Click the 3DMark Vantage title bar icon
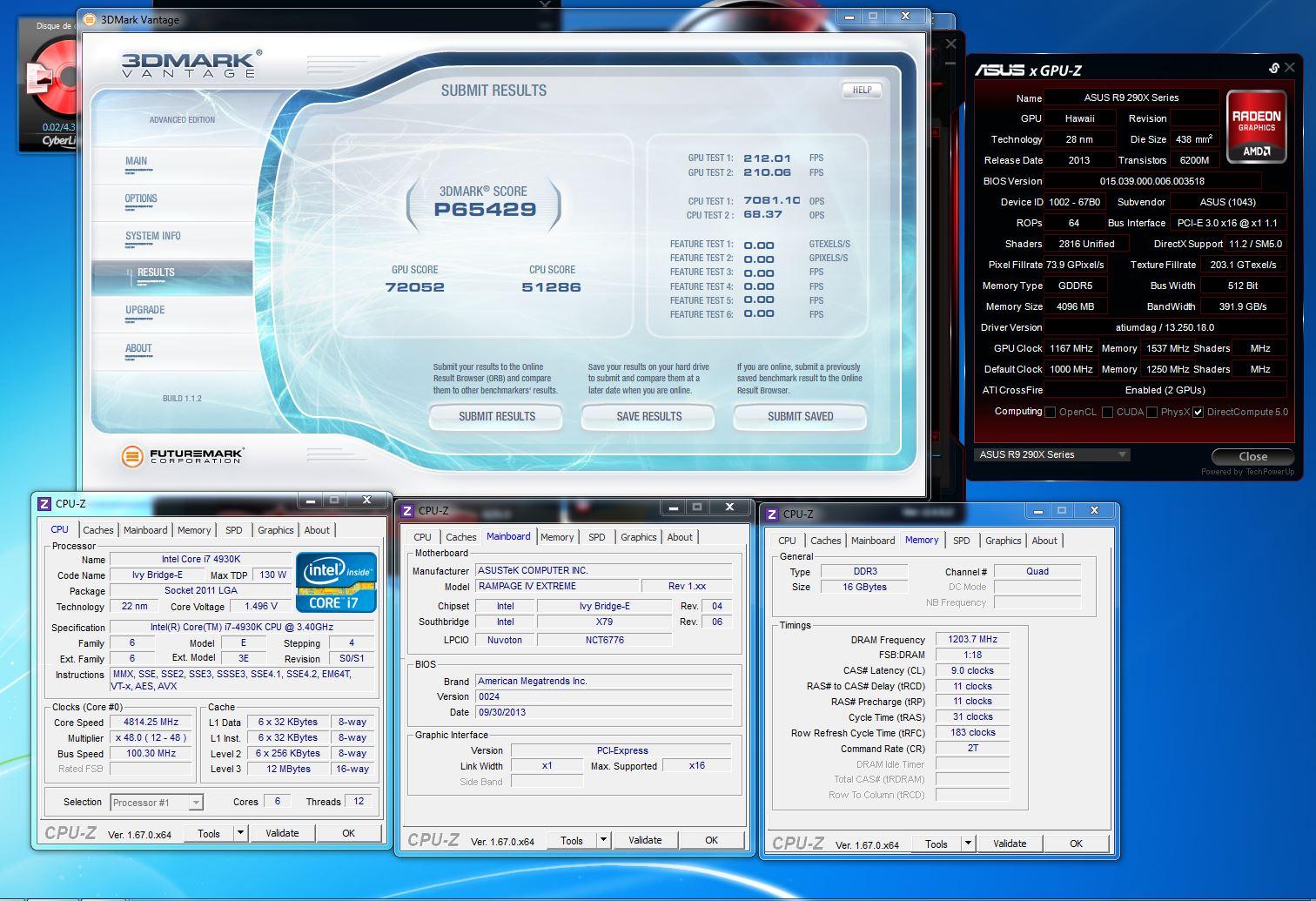The height and width of the screenshot is (901, 1316). pos(89,19)
